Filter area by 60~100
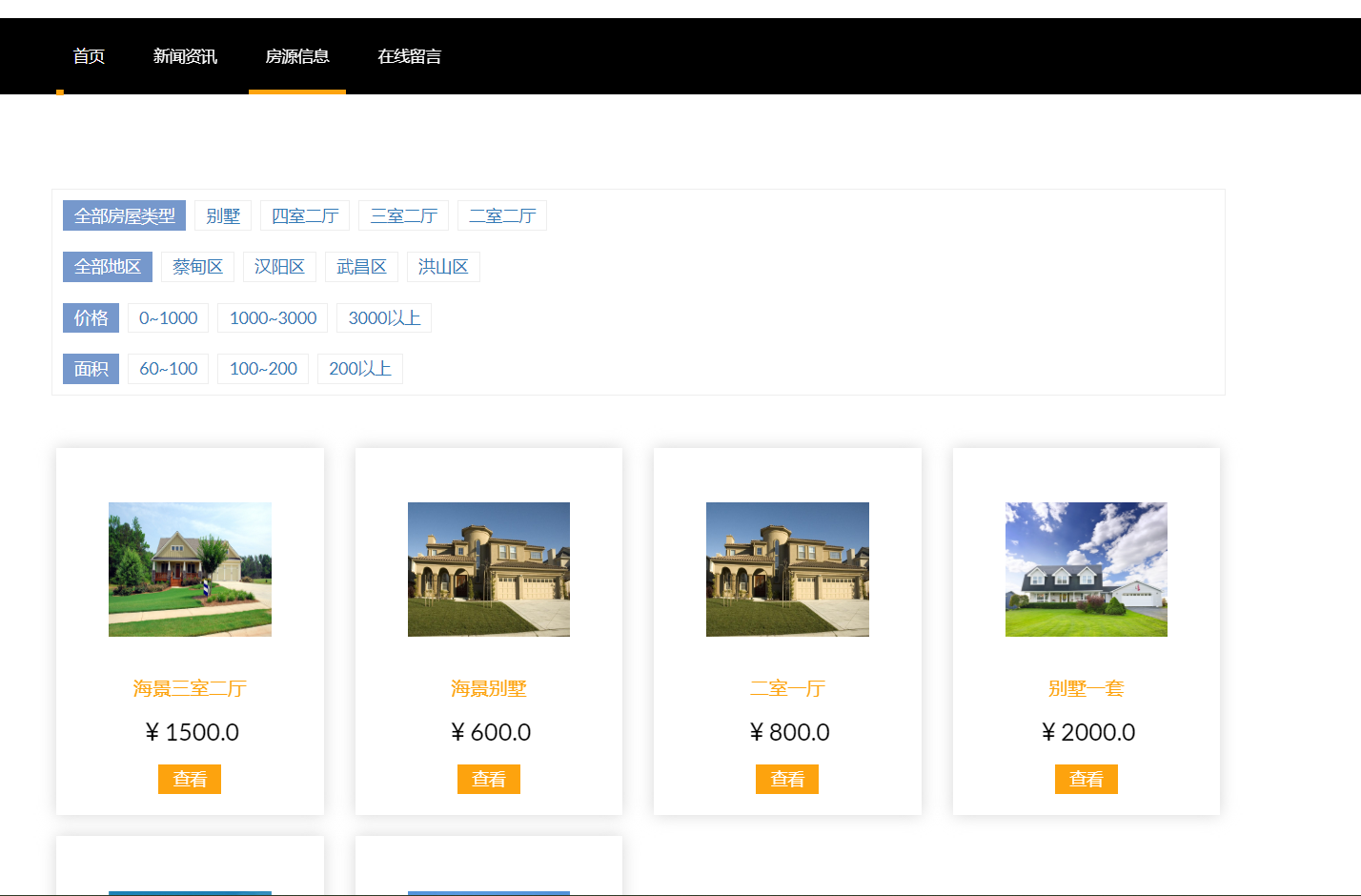The image size is (1361, 896). [x=169, y=369]
